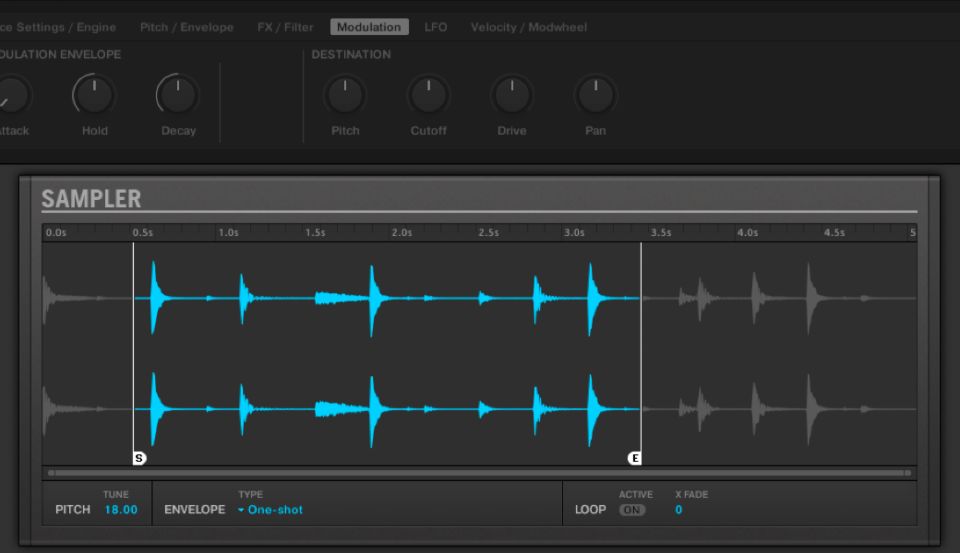960x553 pixels.
Task: Click the waveform horizontal scrollbar
Action: point(479,472)
